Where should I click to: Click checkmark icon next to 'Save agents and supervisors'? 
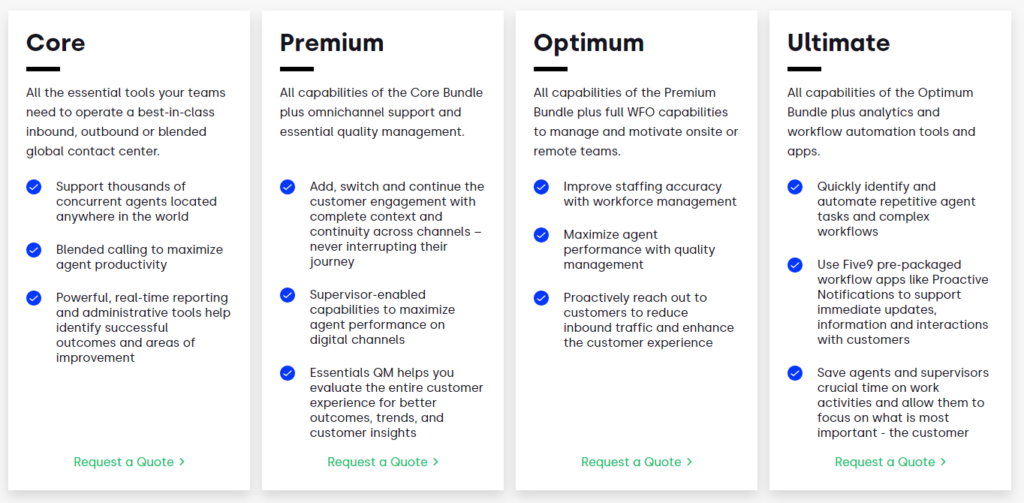point(795,373)
